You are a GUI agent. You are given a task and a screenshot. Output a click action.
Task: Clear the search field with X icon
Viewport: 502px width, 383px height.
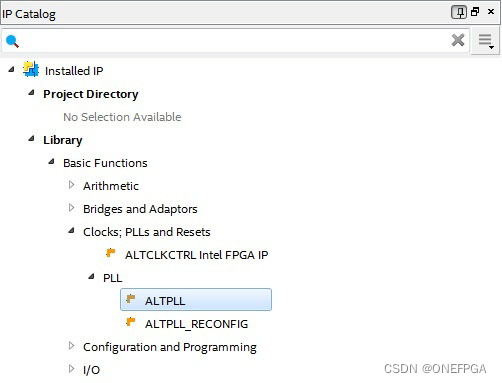pos(458,40)
